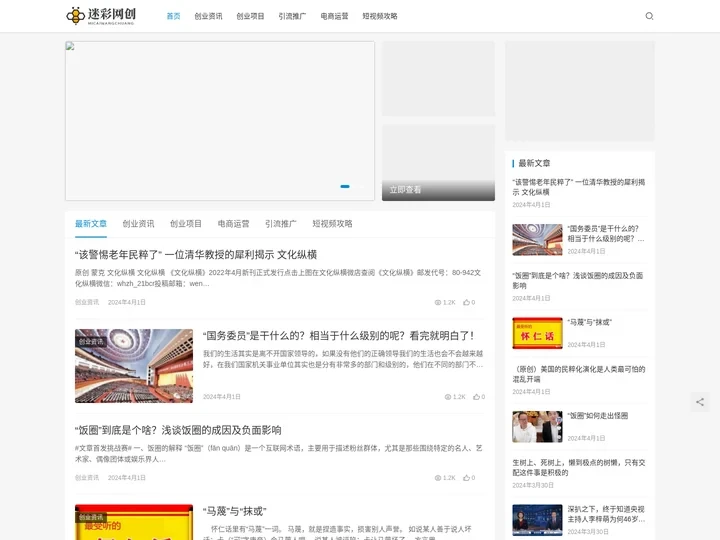Go to 首页 in the top navigation
The width and height of the screenshot is (720, 540).
tap(173, 16)
